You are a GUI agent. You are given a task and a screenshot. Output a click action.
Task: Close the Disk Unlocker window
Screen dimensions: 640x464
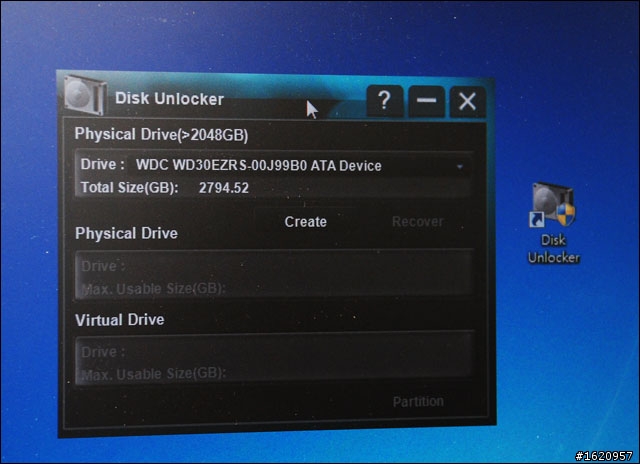coord(468,102)
